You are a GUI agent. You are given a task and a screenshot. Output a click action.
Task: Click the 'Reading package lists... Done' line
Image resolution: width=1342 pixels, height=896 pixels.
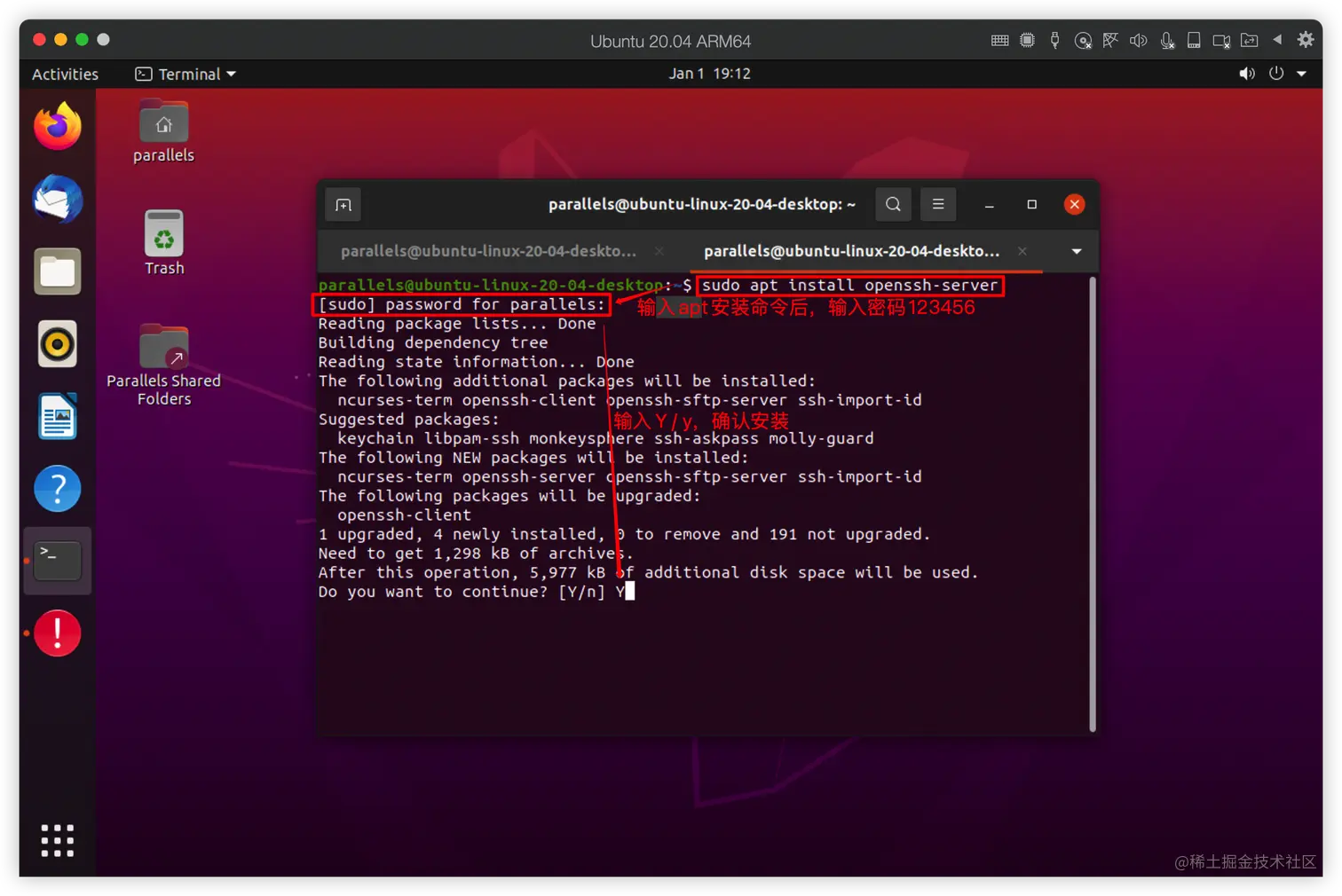457,324
